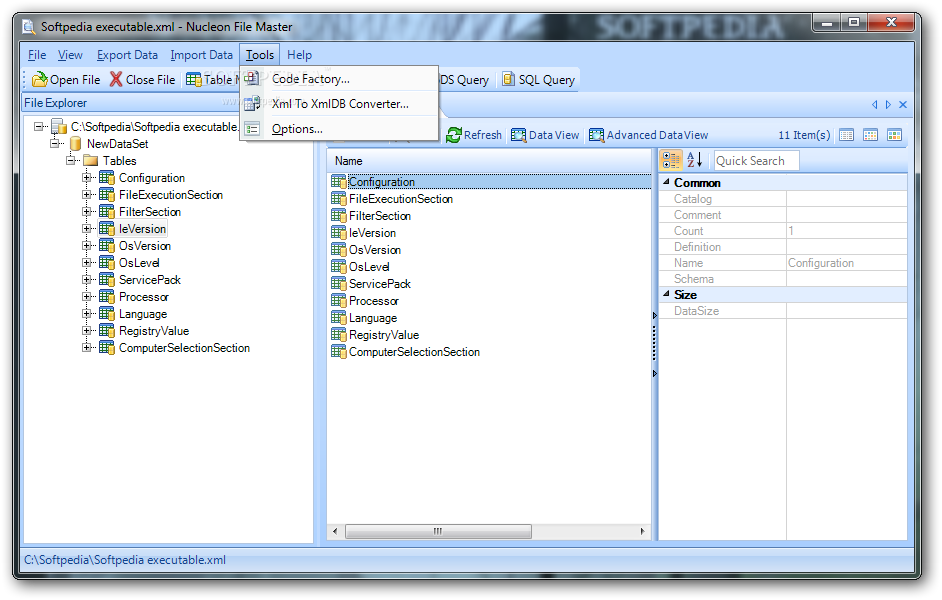This screenshot has height=600, width=942.
Task: Click the Table toolbar grid icon
Action: point(193,79)
